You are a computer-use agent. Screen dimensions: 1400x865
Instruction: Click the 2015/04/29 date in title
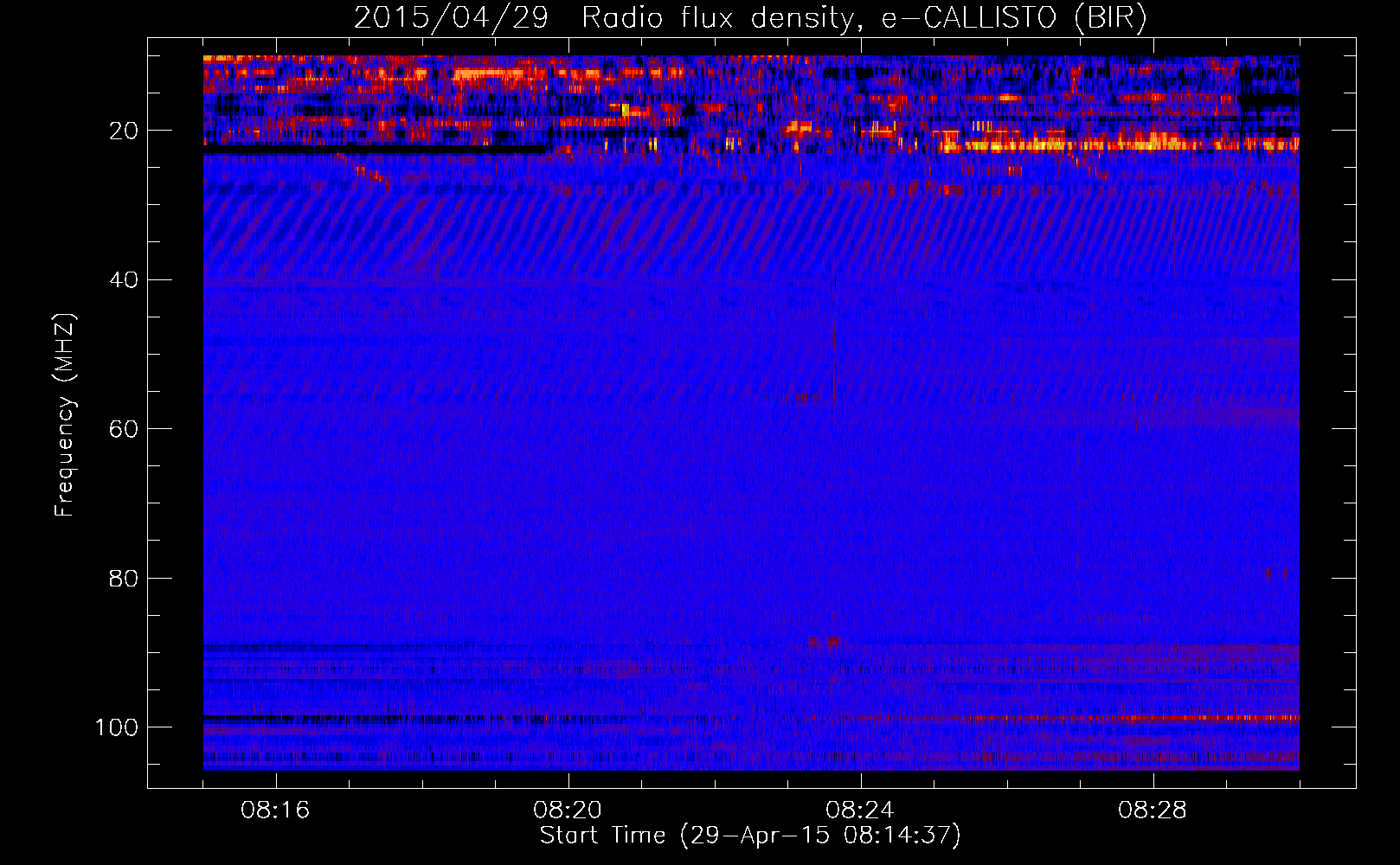pyautogui.click(x=451, y=17)
